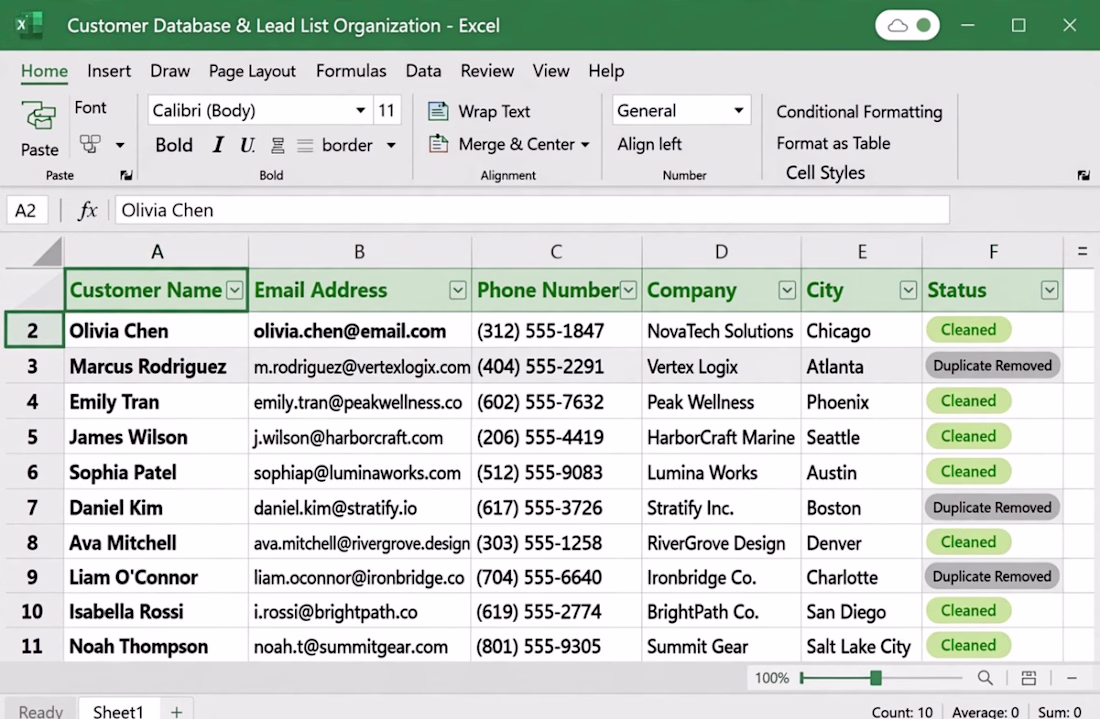Select cell with olivia.chen@email.com
The image size is (1100, 719).
[360, 330]
